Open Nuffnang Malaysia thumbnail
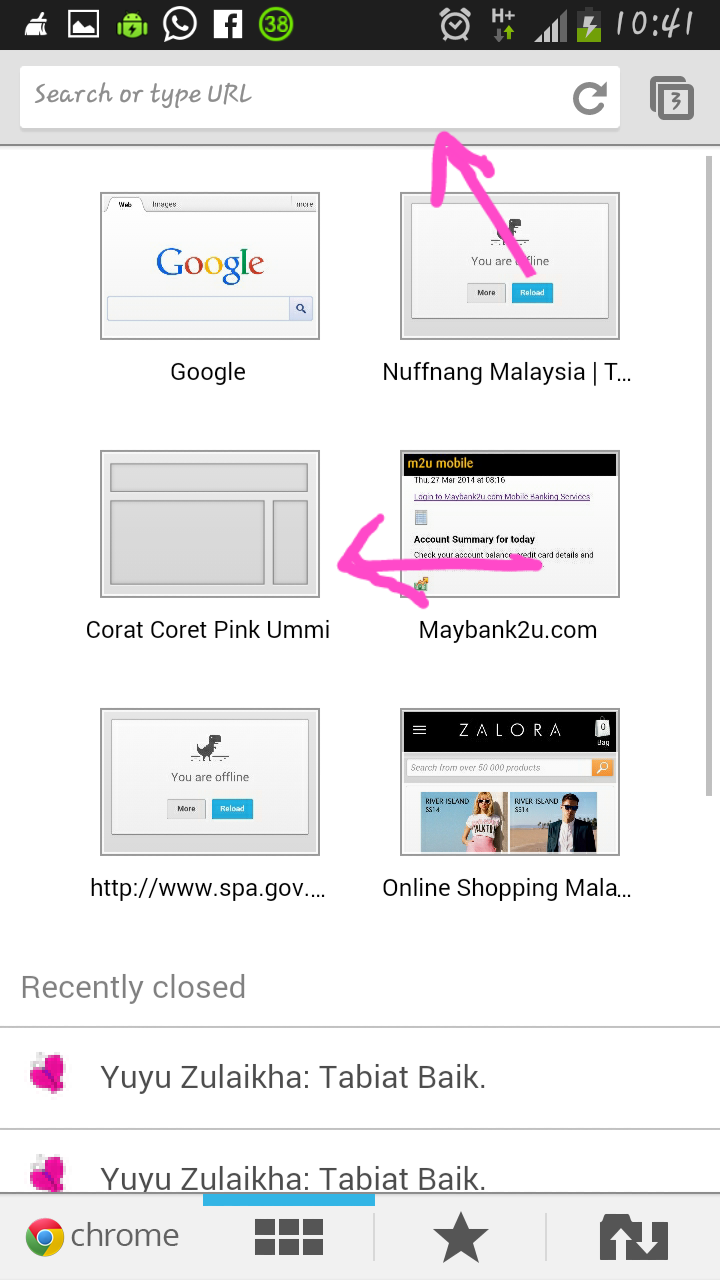 (x=510, y=266)
